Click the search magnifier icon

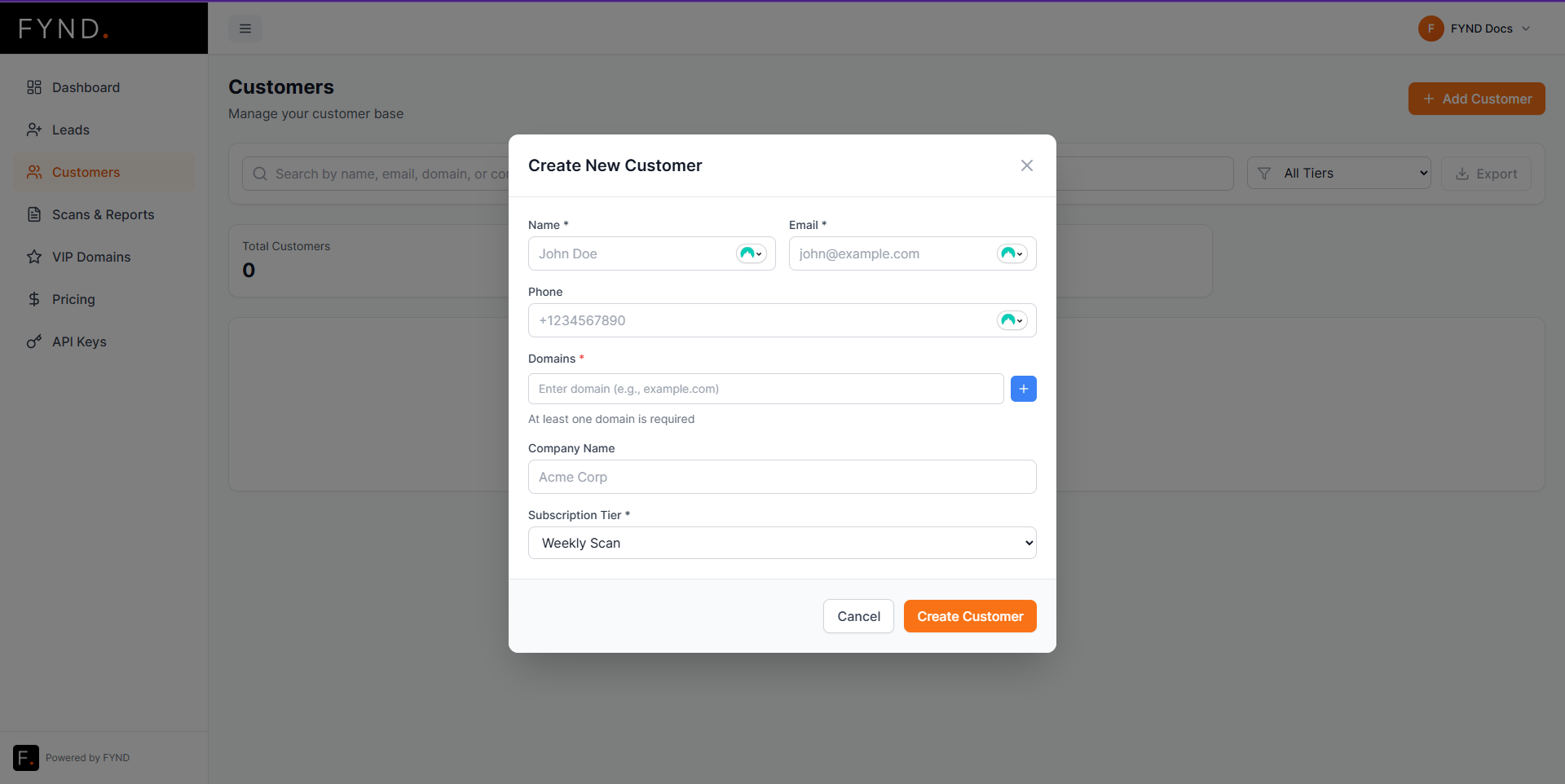point(259,174)
